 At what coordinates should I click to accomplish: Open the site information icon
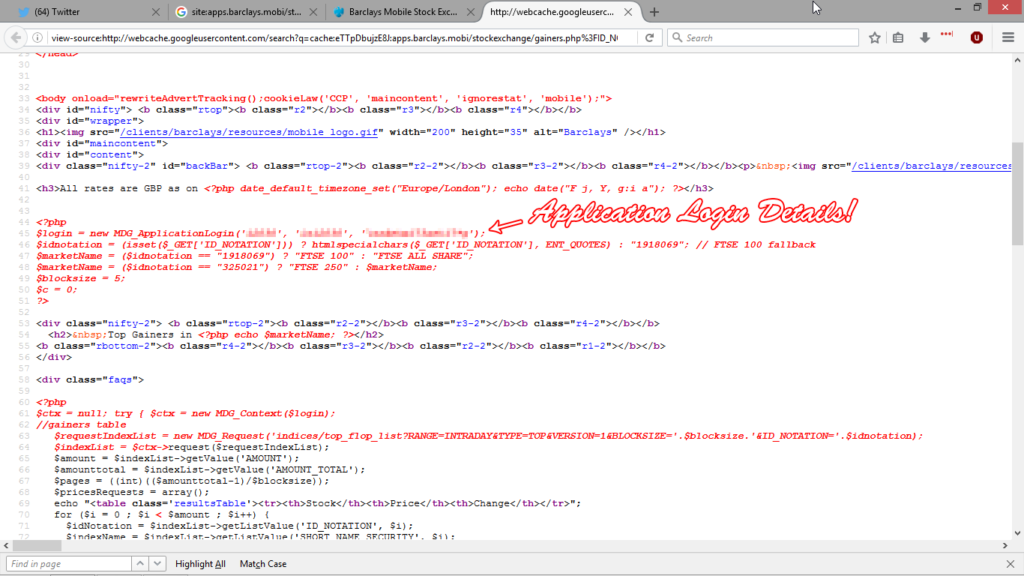pyautogui.click(x=37, y=38)
